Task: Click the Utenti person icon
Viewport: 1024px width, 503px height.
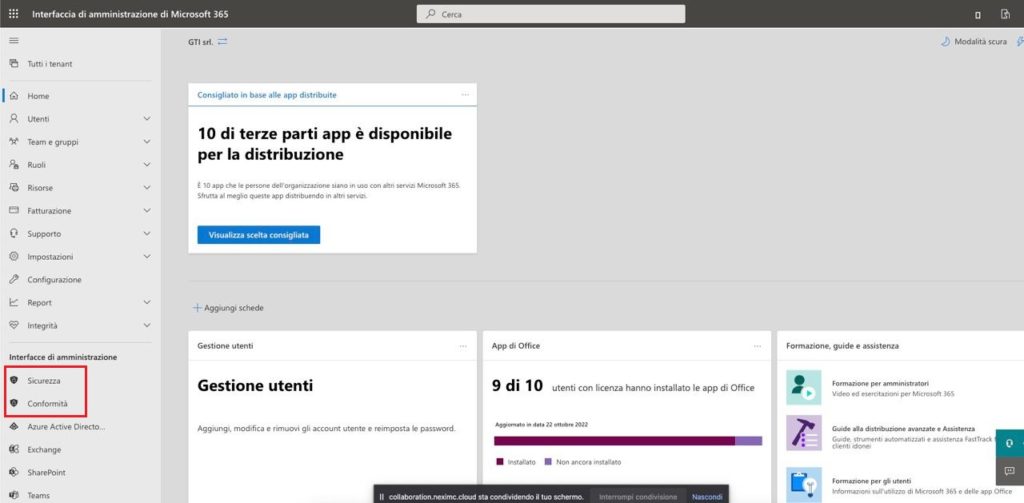Action: (x=14, y=119)
